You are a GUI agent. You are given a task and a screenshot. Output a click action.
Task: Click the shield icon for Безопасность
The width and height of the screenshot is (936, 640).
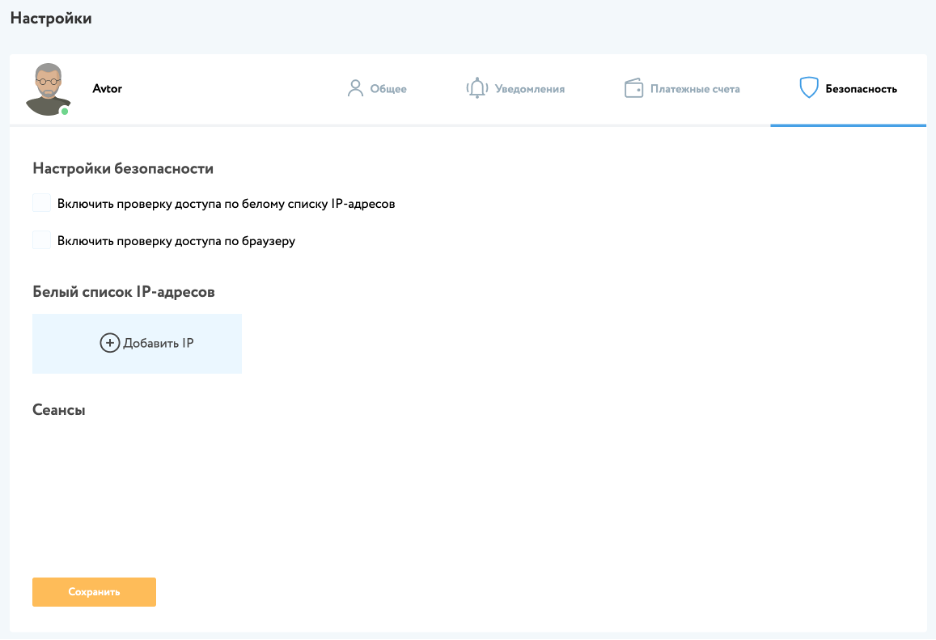coord(809,88)
